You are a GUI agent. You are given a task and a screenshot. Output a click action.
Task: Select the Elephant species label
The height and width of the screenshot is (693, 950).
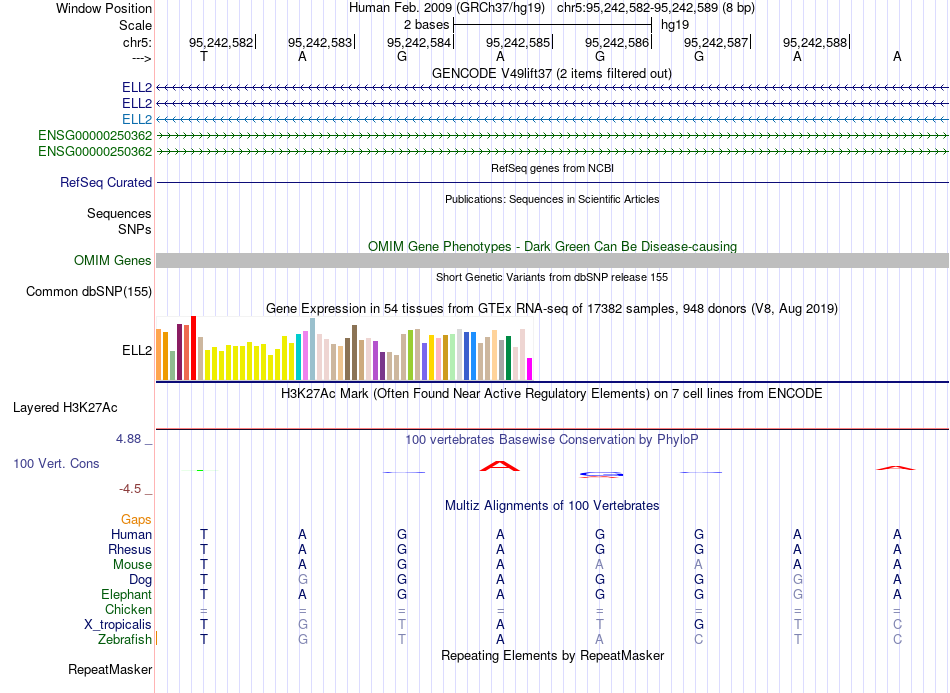pyautogui.click(x=127, y=594)
